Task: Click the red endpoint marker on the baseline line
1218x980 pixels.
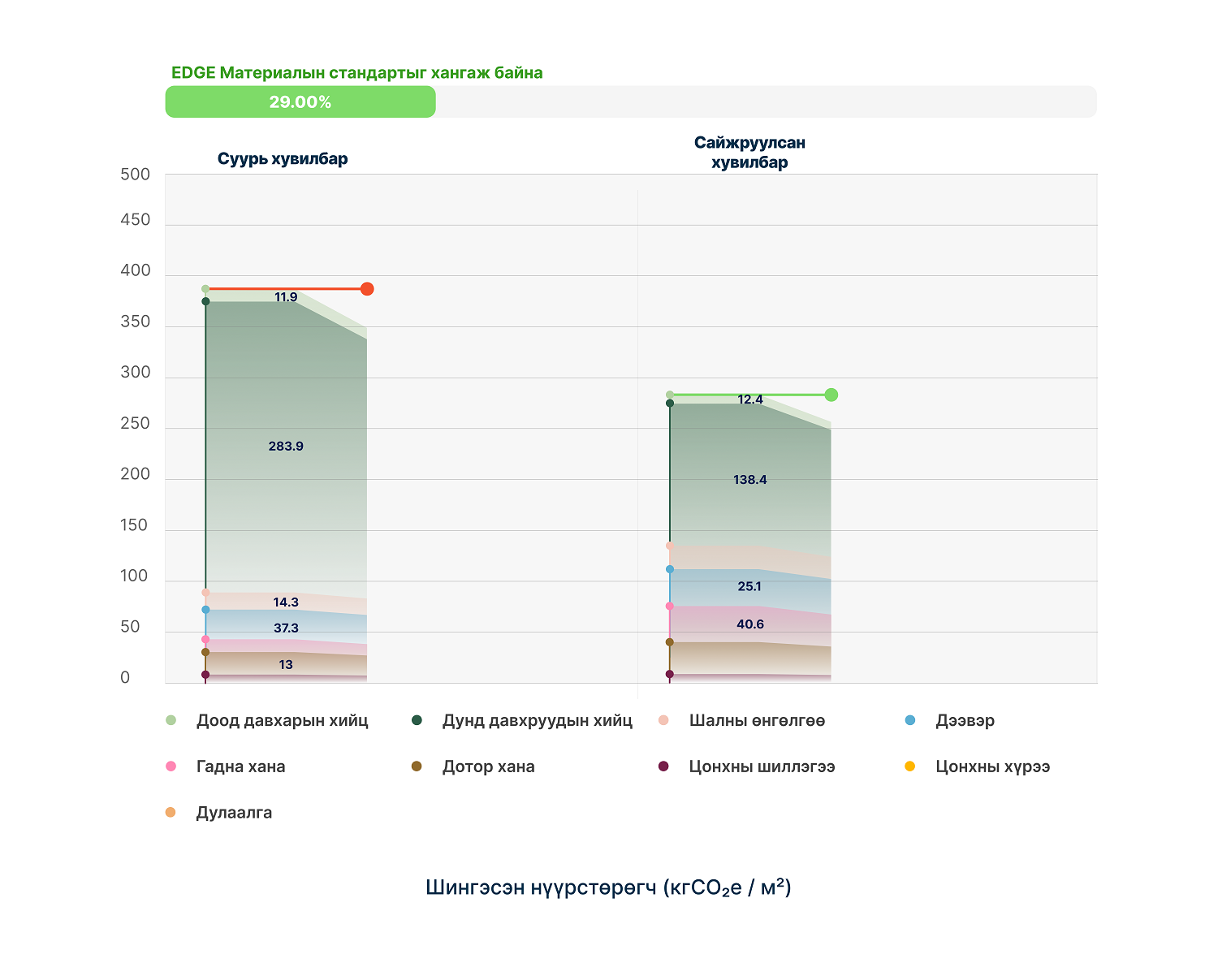Action: 367,289
